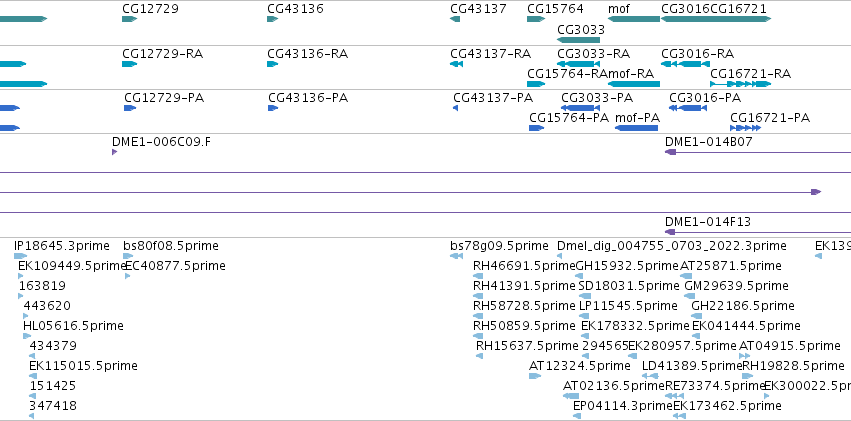851x421 pixels.
Task: Select the DME1-014F13 feature
Action: pyautogui.click(x=758, y=232)
